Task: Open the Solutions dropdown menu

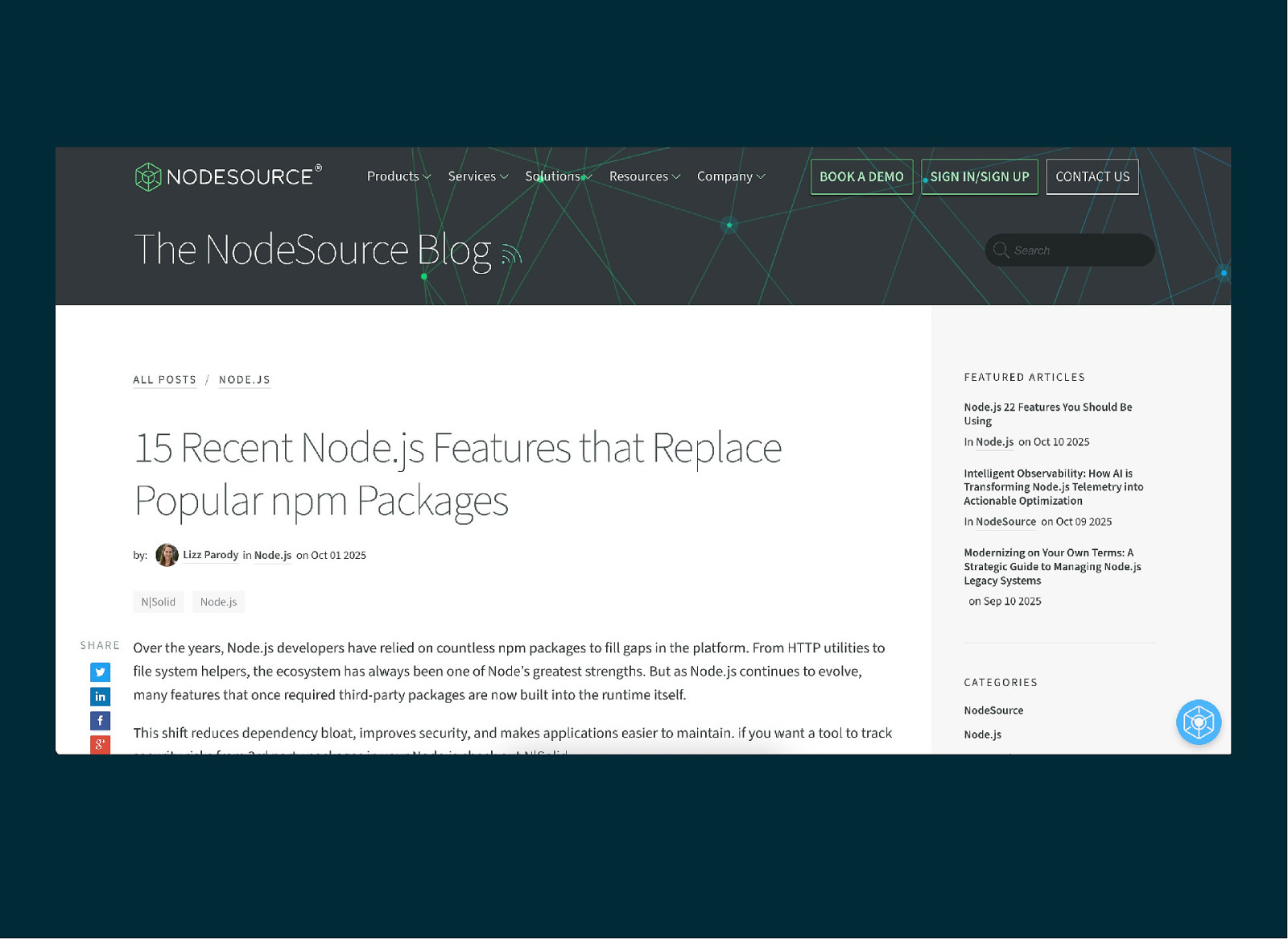Action: tap(558, 176)
